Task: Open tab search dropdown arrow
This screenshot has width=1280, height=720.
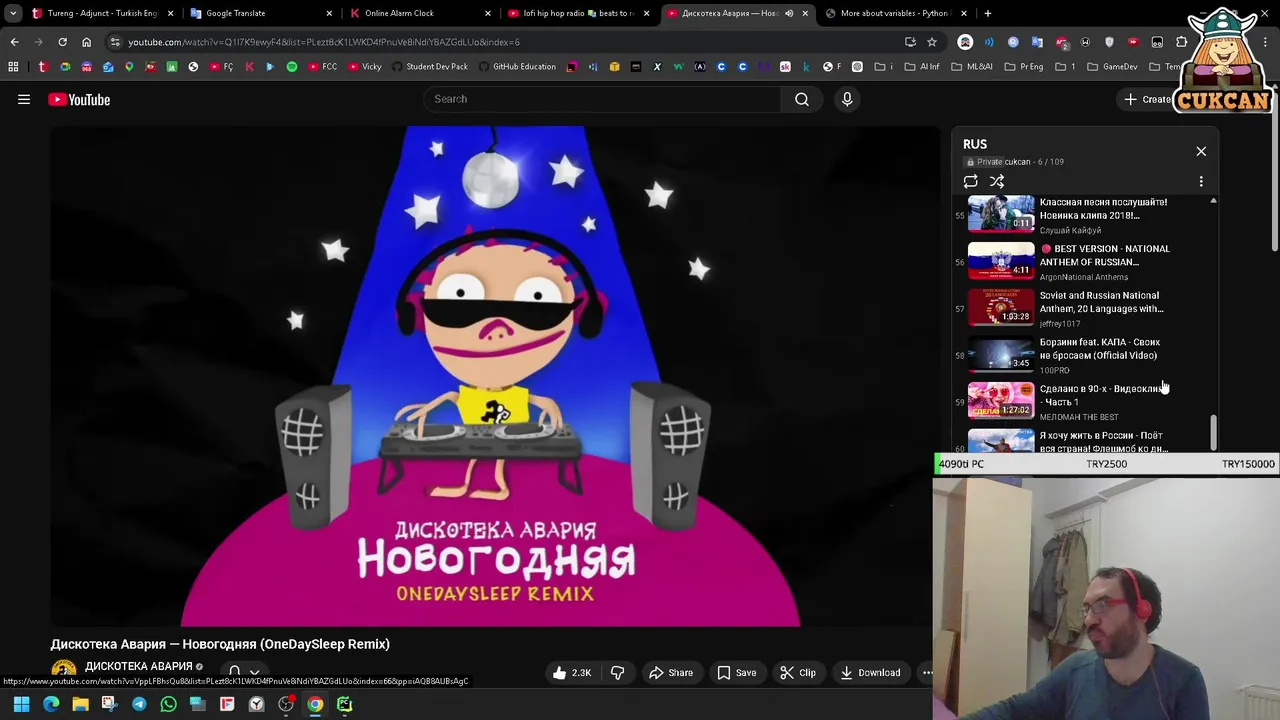Action: click(13, 13)
